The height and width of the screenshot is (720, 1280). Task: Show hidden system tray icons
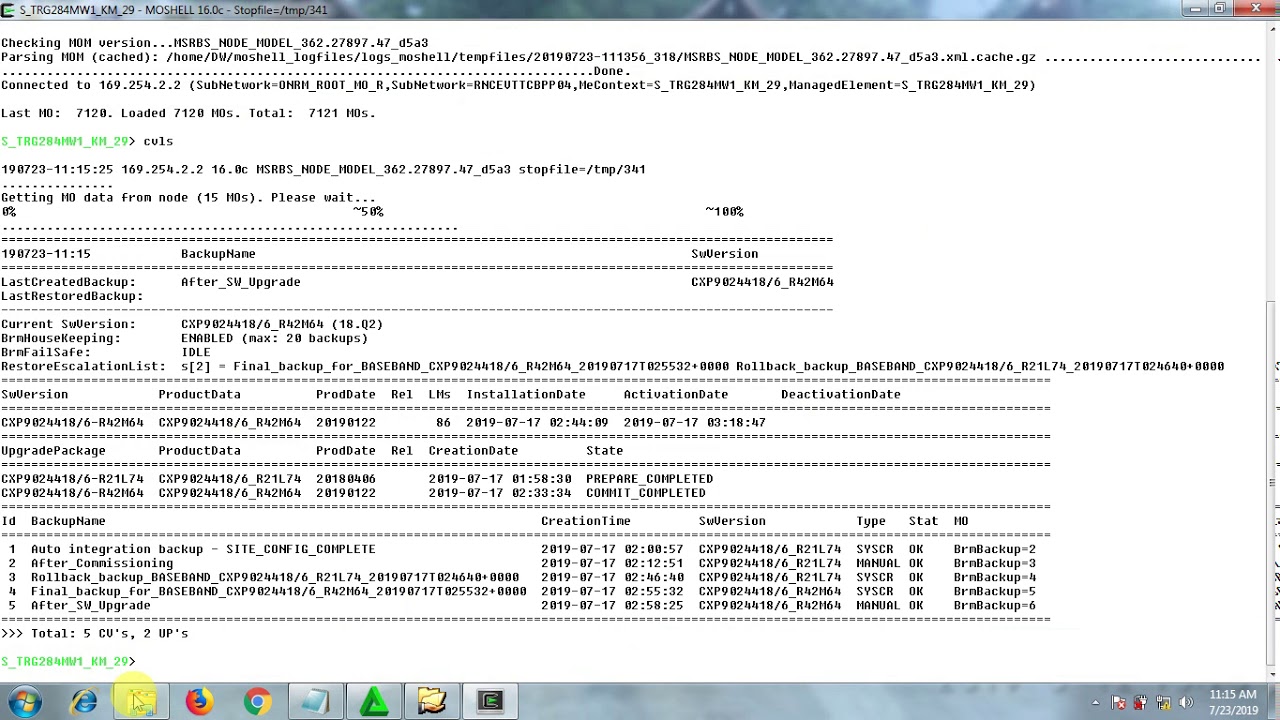coord(1095,703)
